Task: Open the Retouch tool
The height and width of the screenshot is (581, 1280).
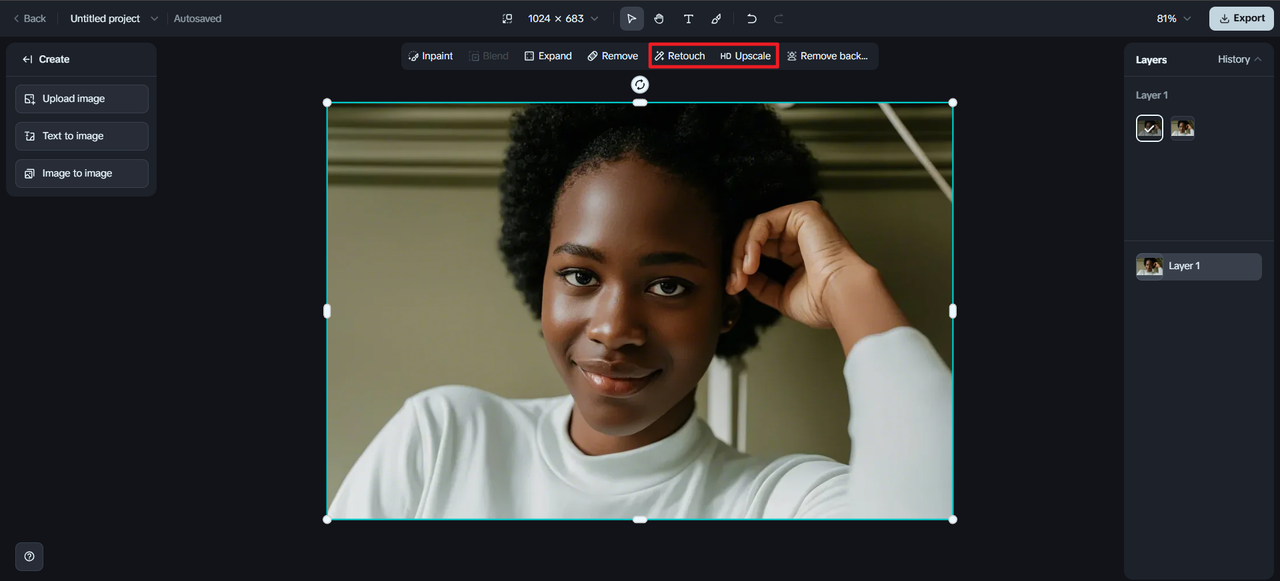Action: [680, 56]
